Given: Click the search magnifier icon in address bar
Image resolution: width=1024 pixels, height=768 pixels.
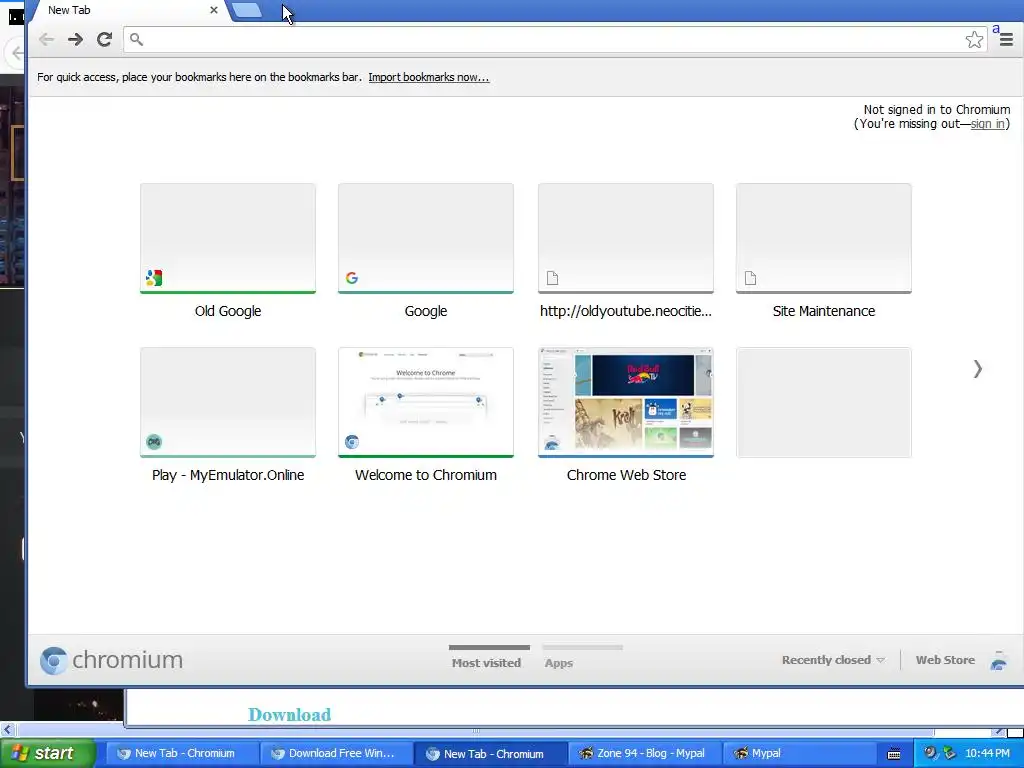Looking at the screenshot, I should [136, 39].
